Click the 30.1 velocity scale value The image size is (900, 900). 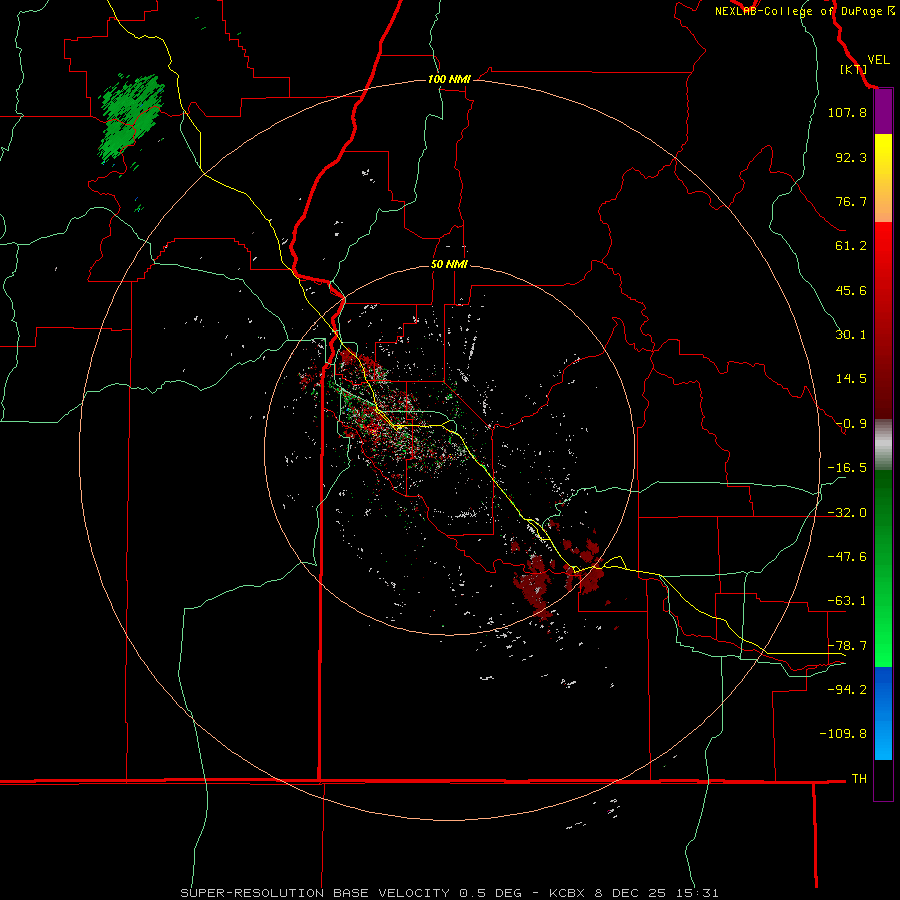pyautogui.click(x=851, y=335)
